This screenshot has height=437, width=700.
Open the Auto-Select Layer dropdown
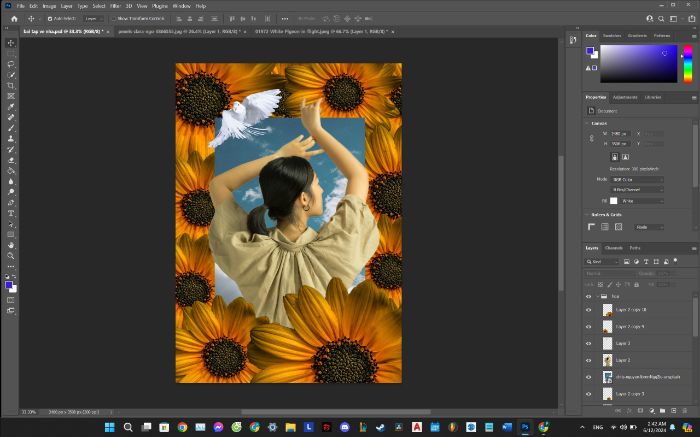(x=94, y=19)
